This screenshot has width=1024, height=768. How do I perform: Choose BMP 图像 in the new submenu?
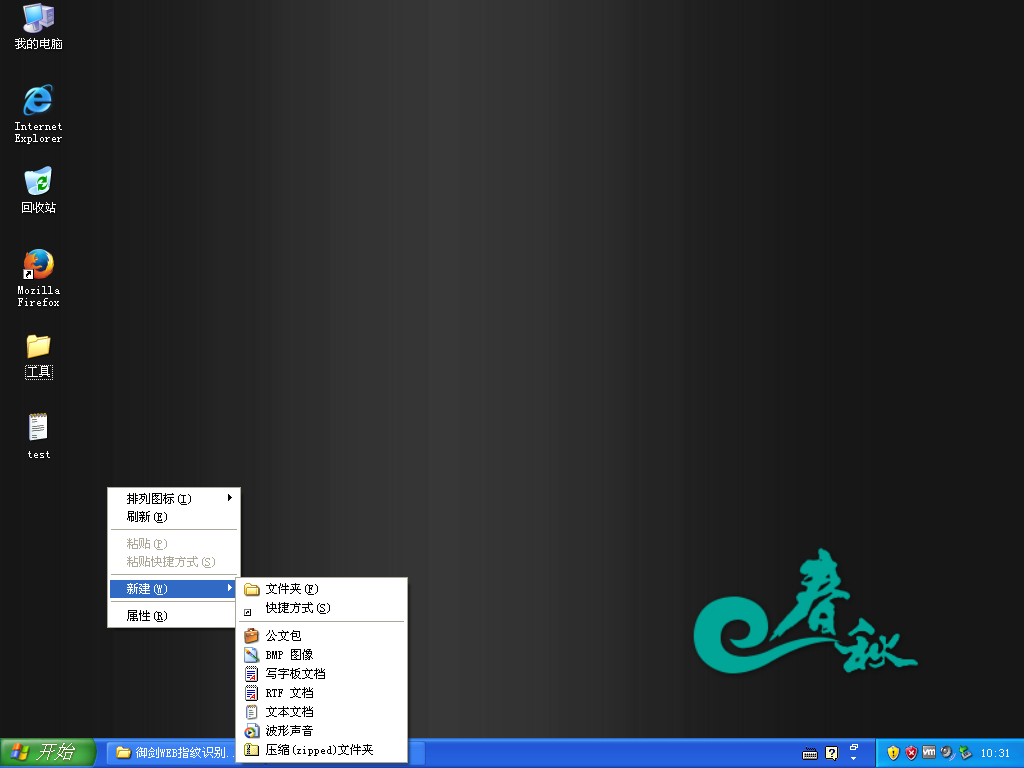[x=321, y=654]
